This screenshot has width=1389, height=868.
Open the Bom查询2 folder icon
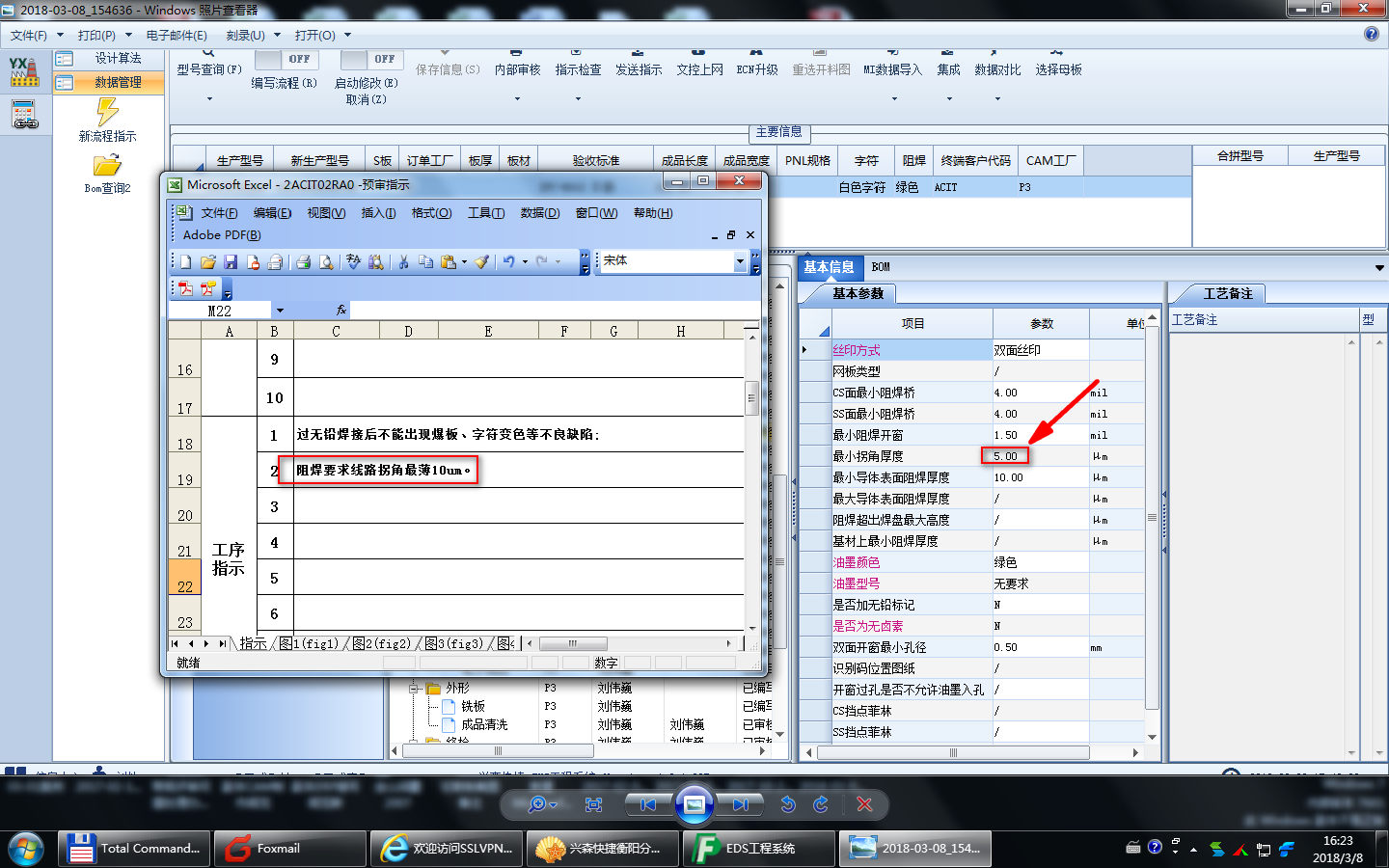point(107,165)
